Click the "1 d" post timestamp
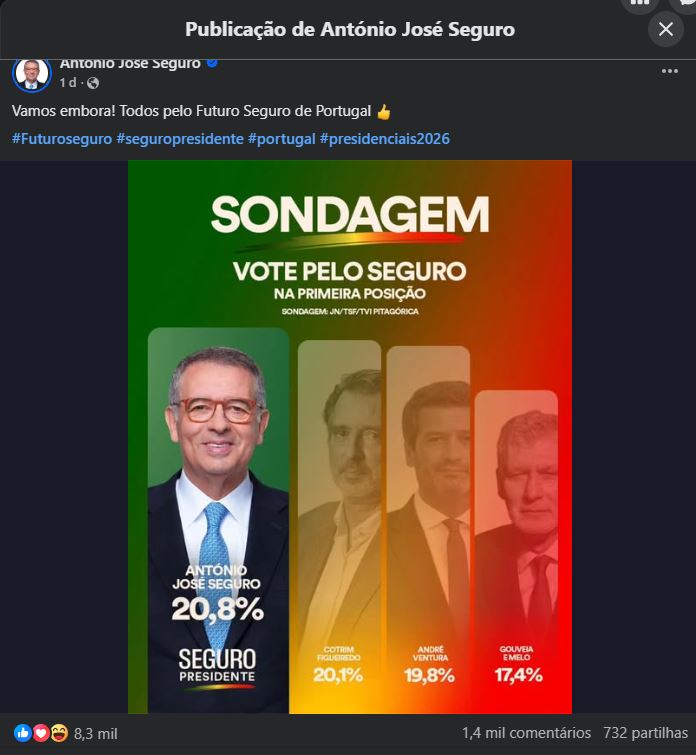Screen dimensions: 696x755 pyautogui.click(x=68, y=83)
